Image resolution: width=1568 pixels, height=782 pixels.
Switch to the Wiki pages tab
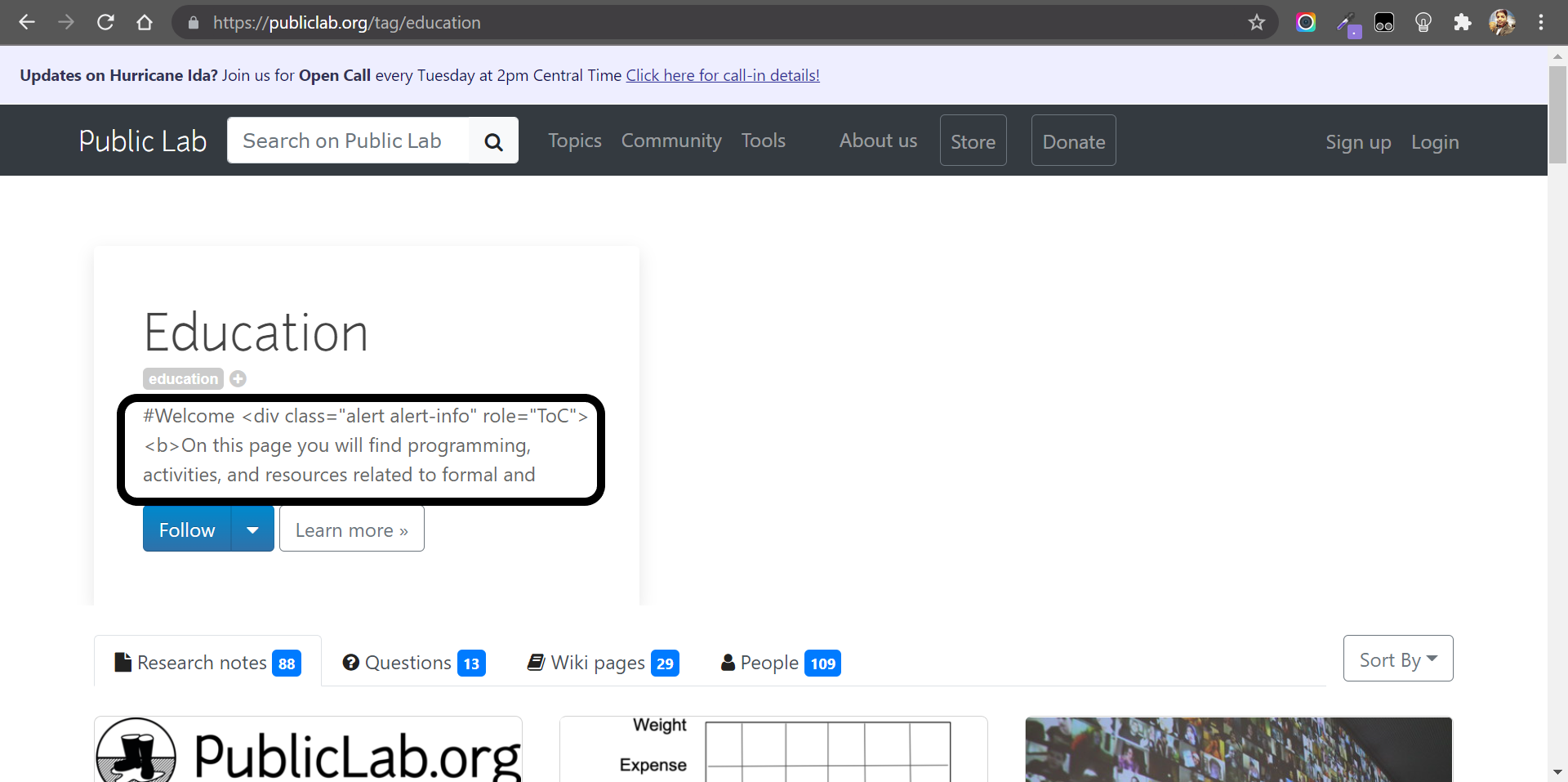pyautogui.click(x=599, y=663)
